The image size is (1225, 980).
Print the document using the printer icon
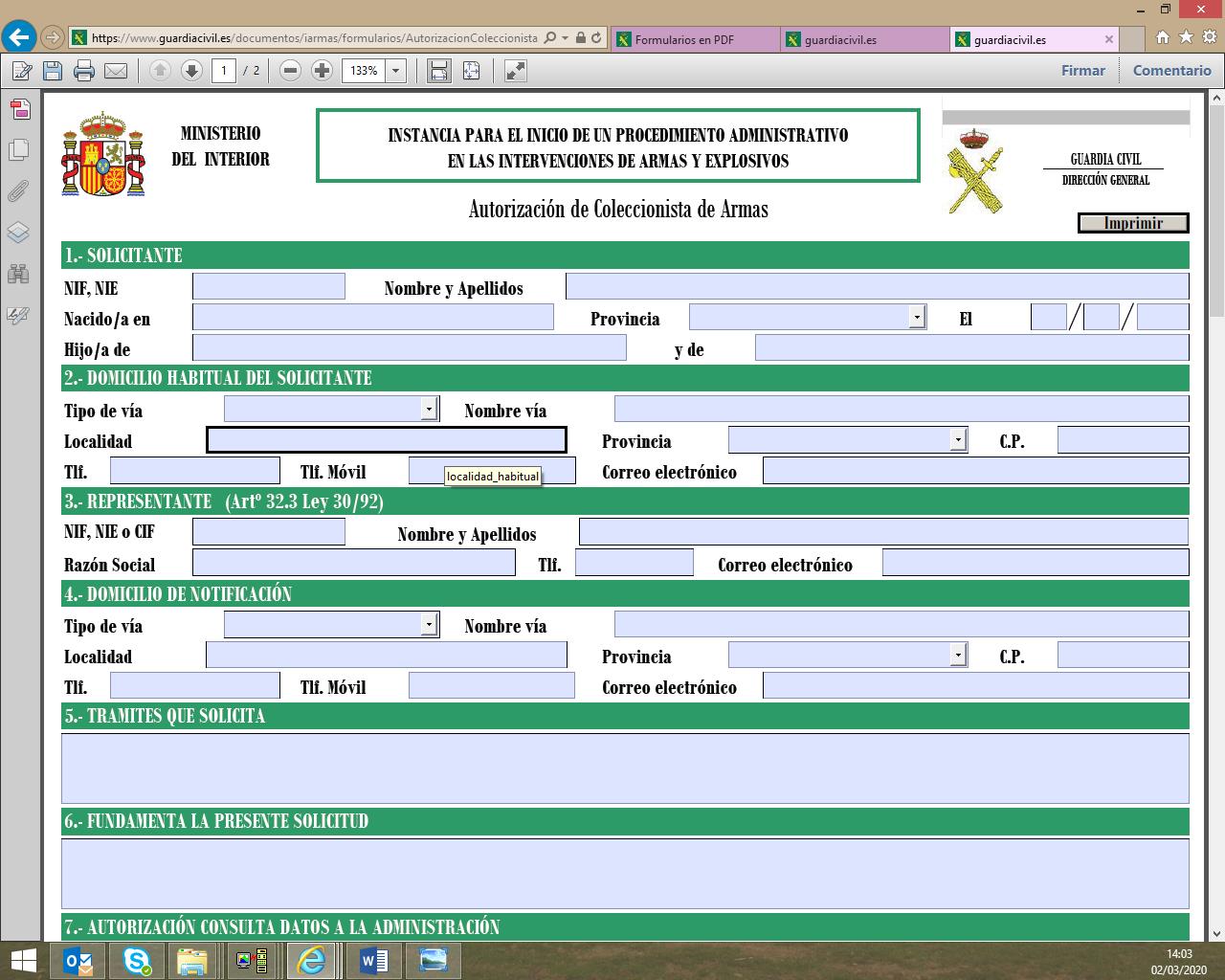pos(84,71)
